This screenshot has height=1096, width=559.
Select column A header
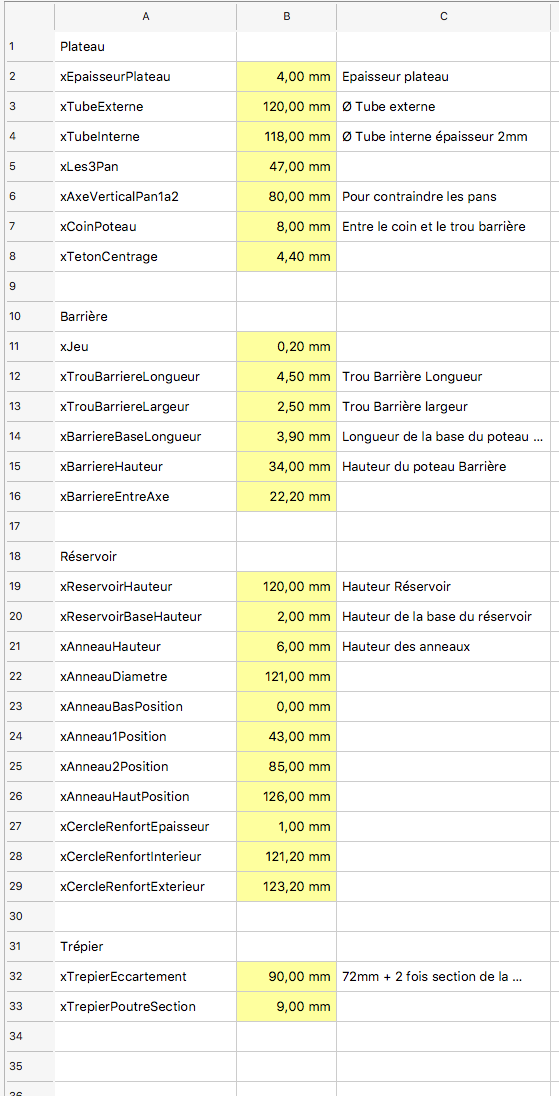coord(145,17)
